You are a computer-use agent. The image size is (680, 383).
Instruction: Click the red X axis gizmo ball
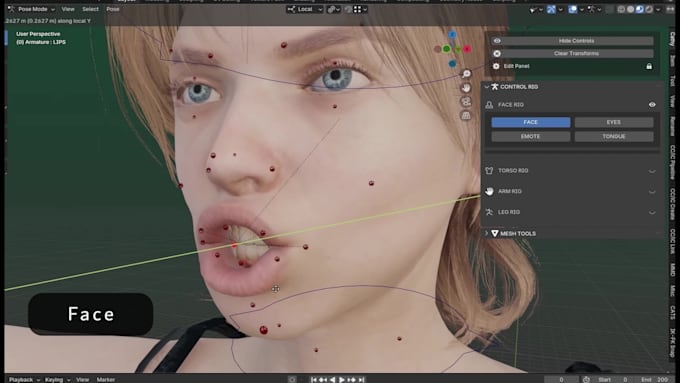click(467, 49)
